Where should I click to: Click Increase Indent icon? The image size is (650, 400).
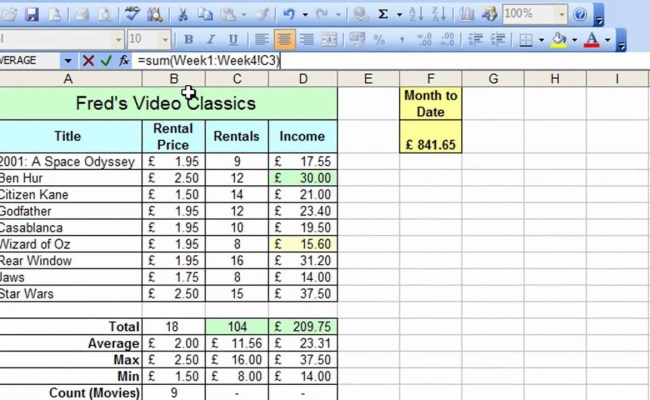click(498, 39)
